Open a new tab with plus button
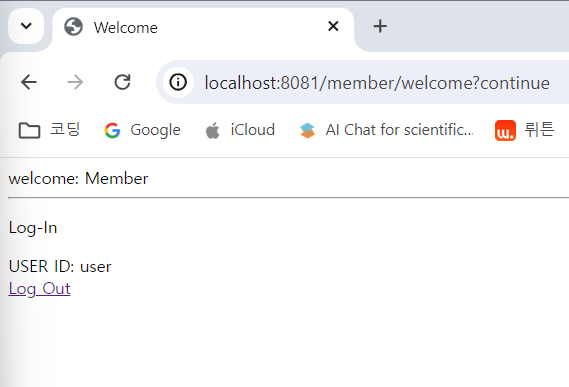This screenshot has width=569, height=387. tap(380, 26)
